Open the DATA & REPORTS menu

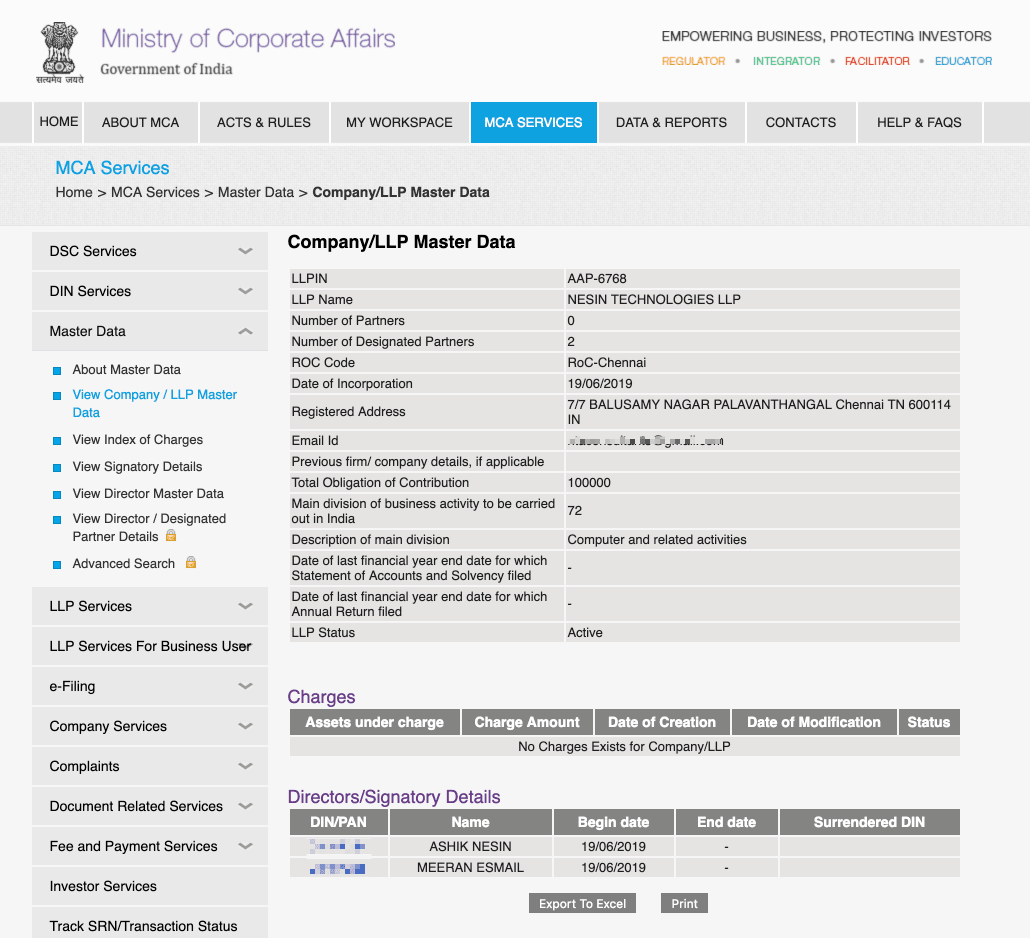[671, 122]
